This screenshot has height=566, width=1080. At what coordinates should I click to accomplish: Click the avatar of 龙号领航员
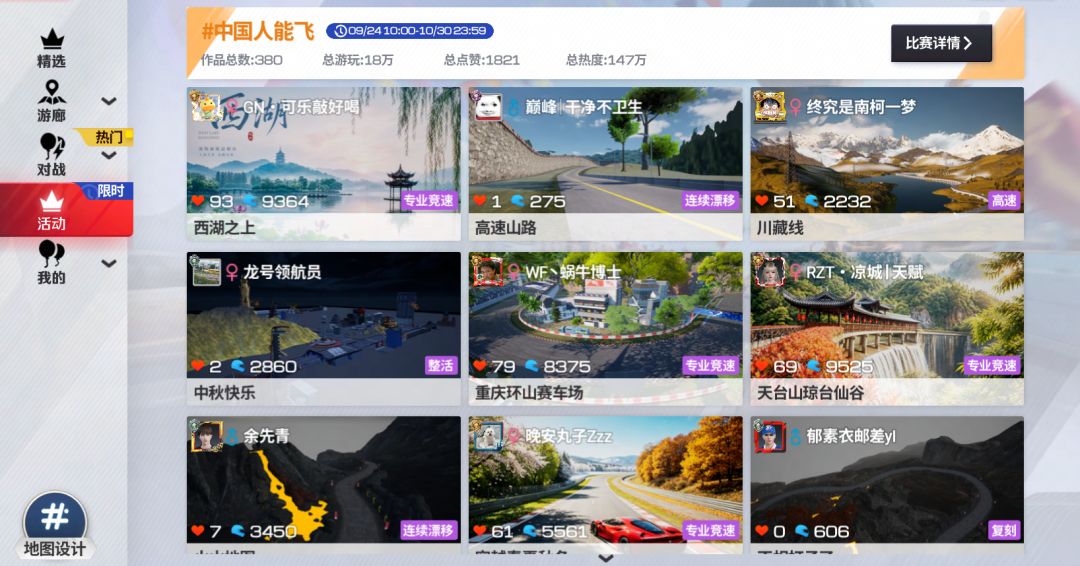click(206, 272)
